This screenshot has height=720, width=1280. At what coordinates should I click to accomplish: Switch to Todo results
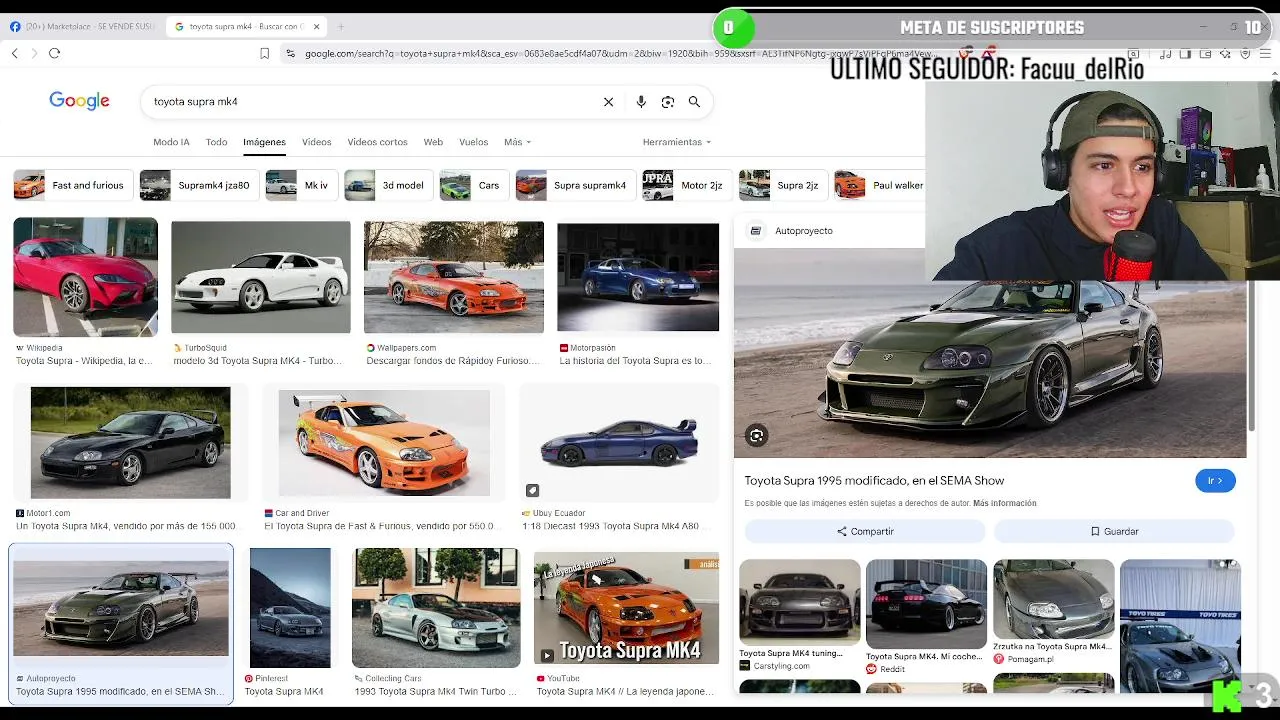tap(216, 142)
